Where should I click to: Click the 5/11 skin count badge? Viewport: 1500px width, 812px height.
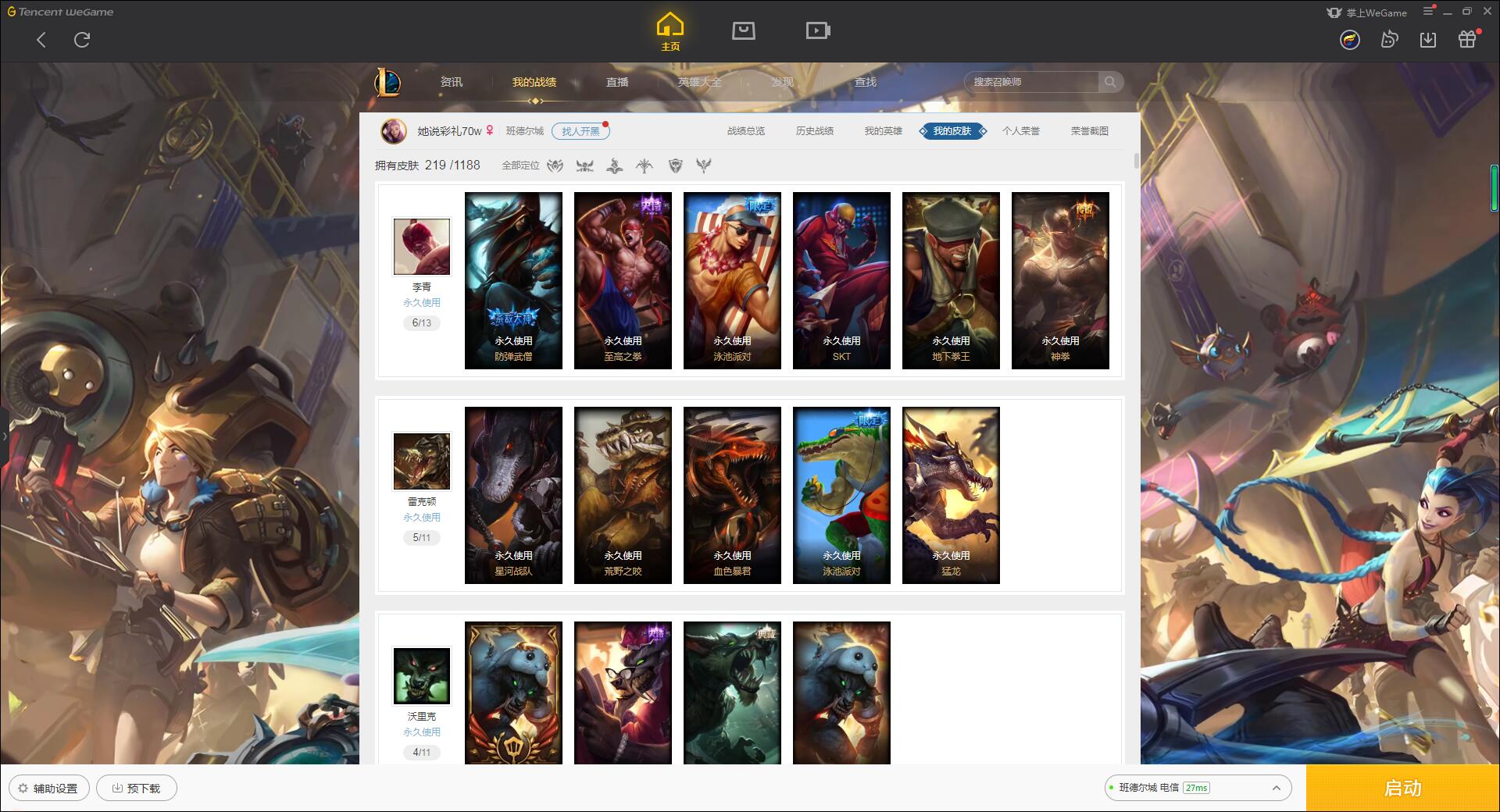[422, 538]
